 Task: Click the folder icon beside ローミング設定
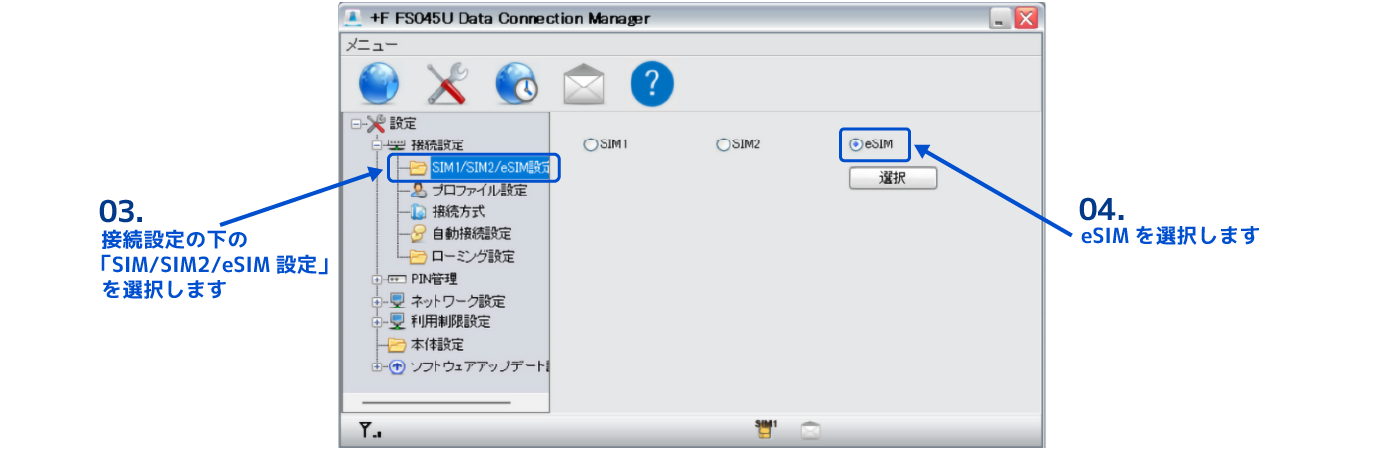point(418,257)
